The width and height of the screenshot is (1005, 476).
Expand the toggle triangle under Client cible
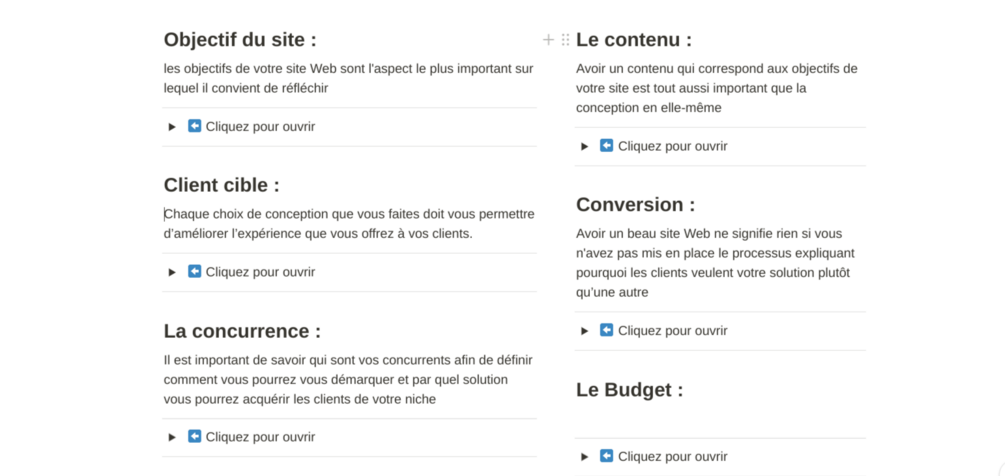click(172, 272)
